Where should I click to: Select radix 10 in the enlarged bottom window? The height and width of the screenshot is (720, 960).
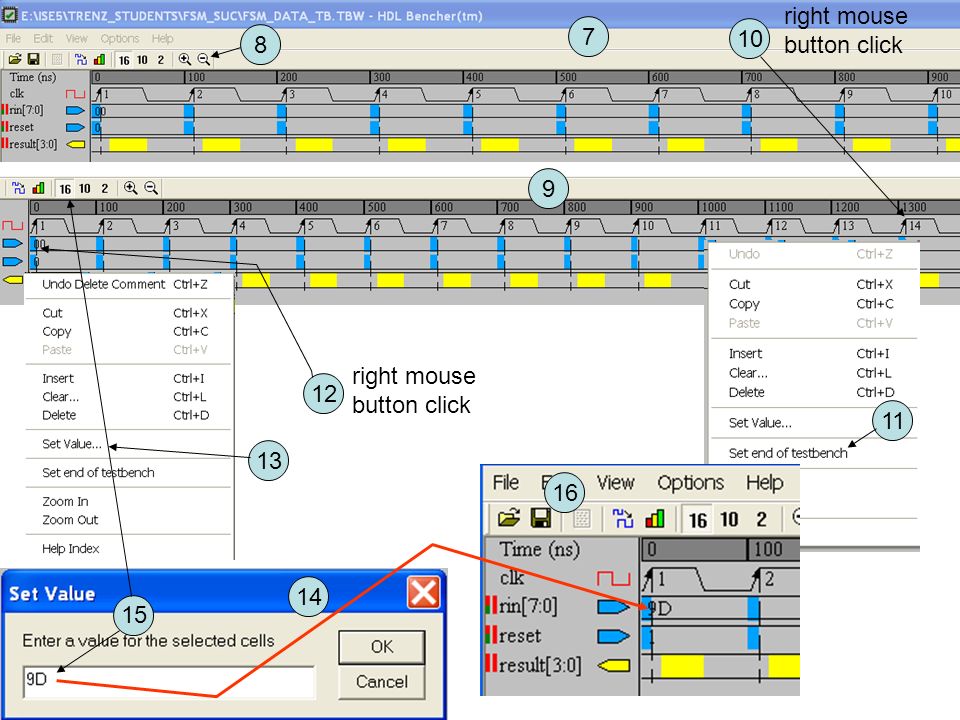[729, 520]
